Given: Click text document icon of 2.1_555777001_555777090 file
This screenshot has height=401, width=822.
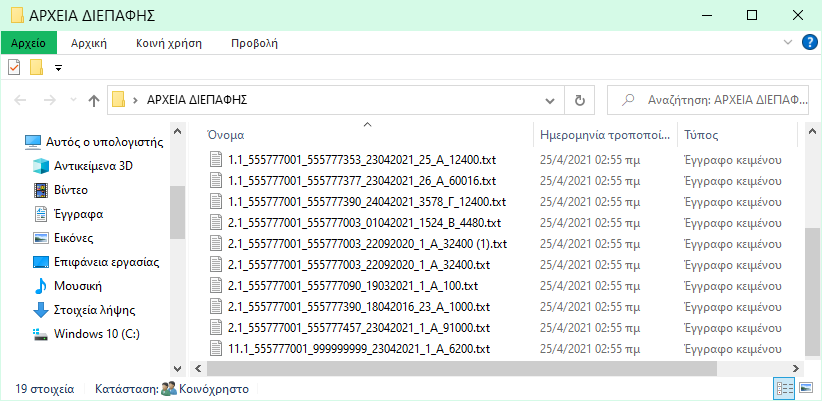Looking at the screenshot, I should pyautogui.click(x=216, y=286).
